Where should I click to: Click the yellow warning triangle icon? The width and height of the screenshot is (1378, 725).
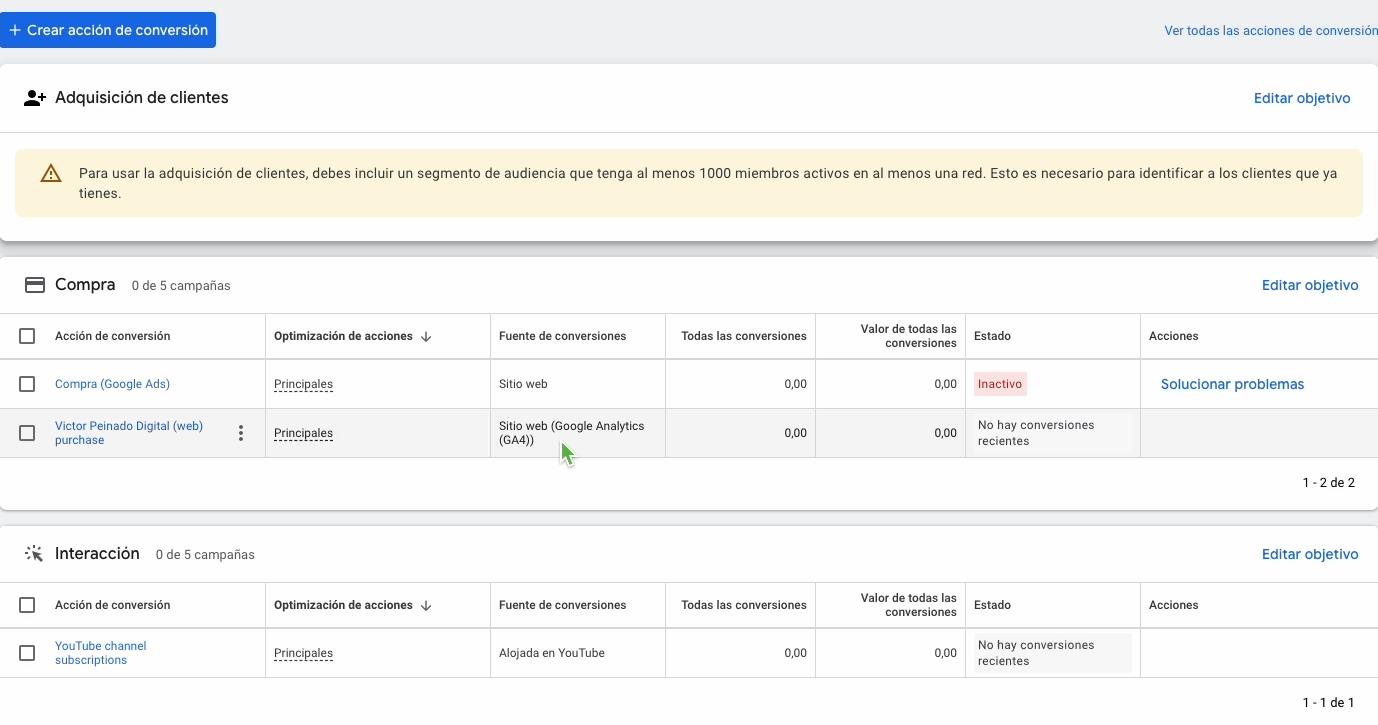click(51, 174)
